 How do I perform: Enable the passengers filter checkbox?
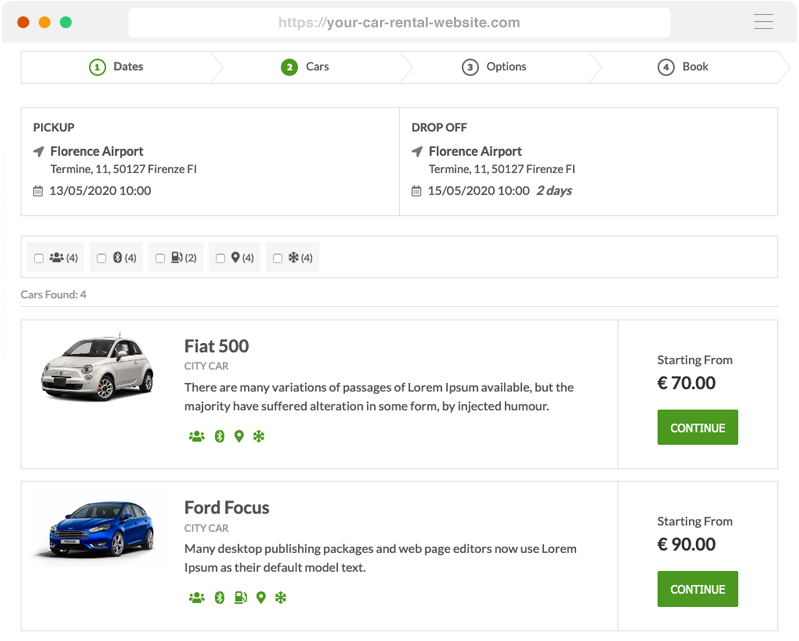(39, 258)
